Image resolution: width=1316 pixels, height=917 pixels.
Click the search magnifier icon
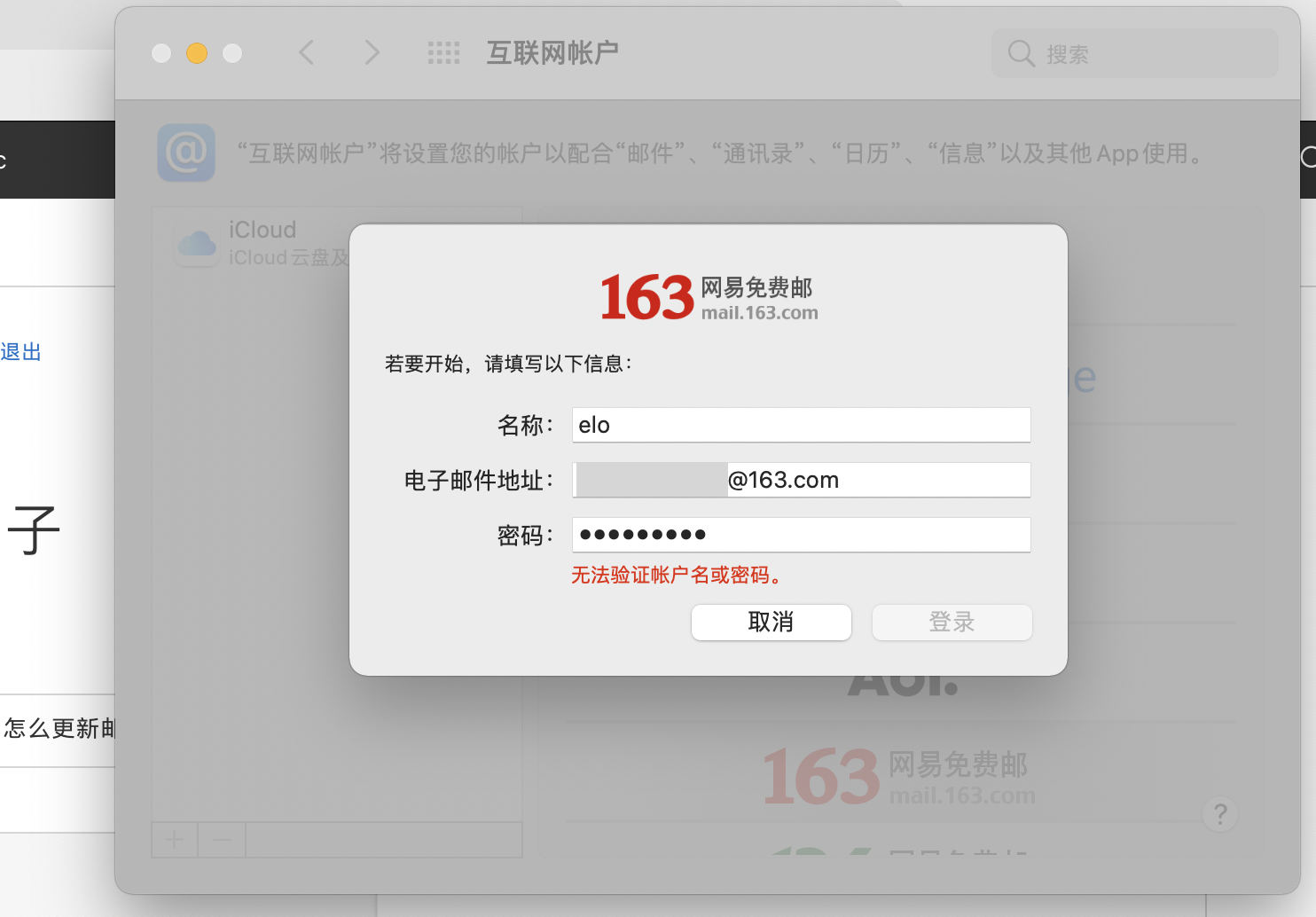click(x=1021, y=53)
